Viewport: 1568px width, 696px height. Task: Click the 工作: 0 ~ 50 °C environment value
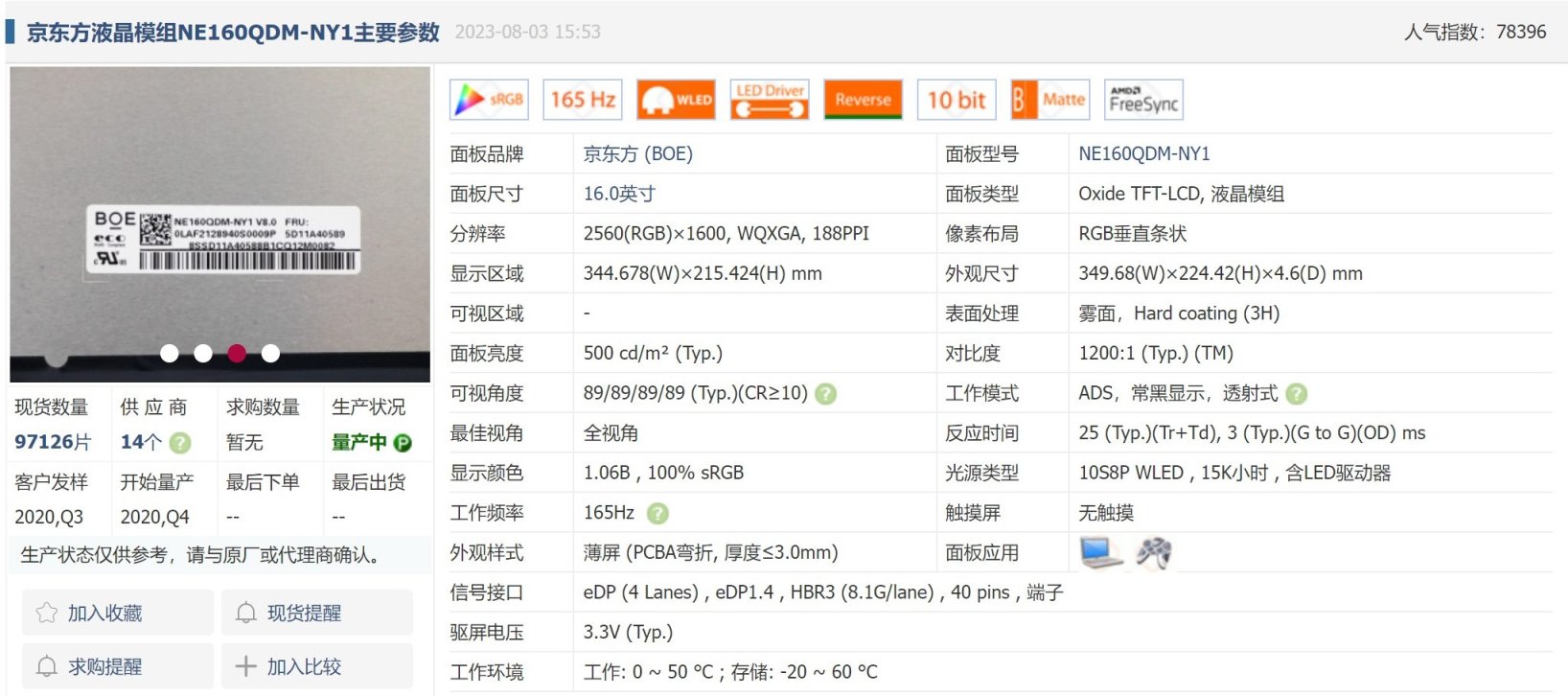[x=730, y=673]
